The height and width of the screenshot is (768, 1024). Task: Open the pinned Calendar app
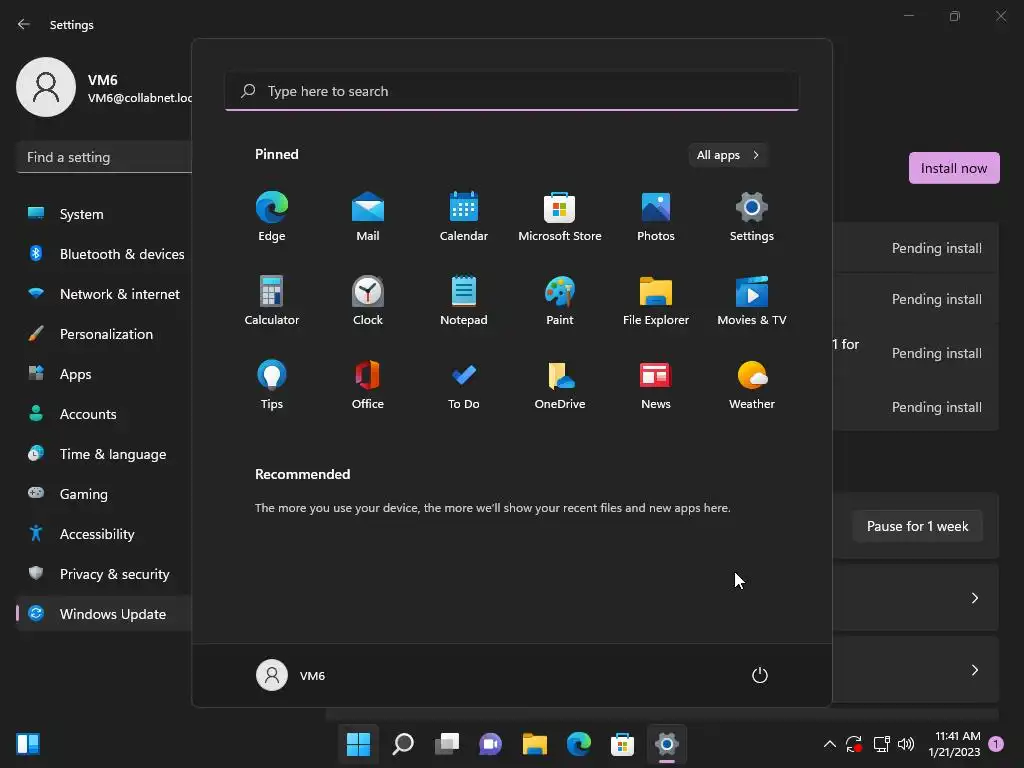[x=464, y=217]
